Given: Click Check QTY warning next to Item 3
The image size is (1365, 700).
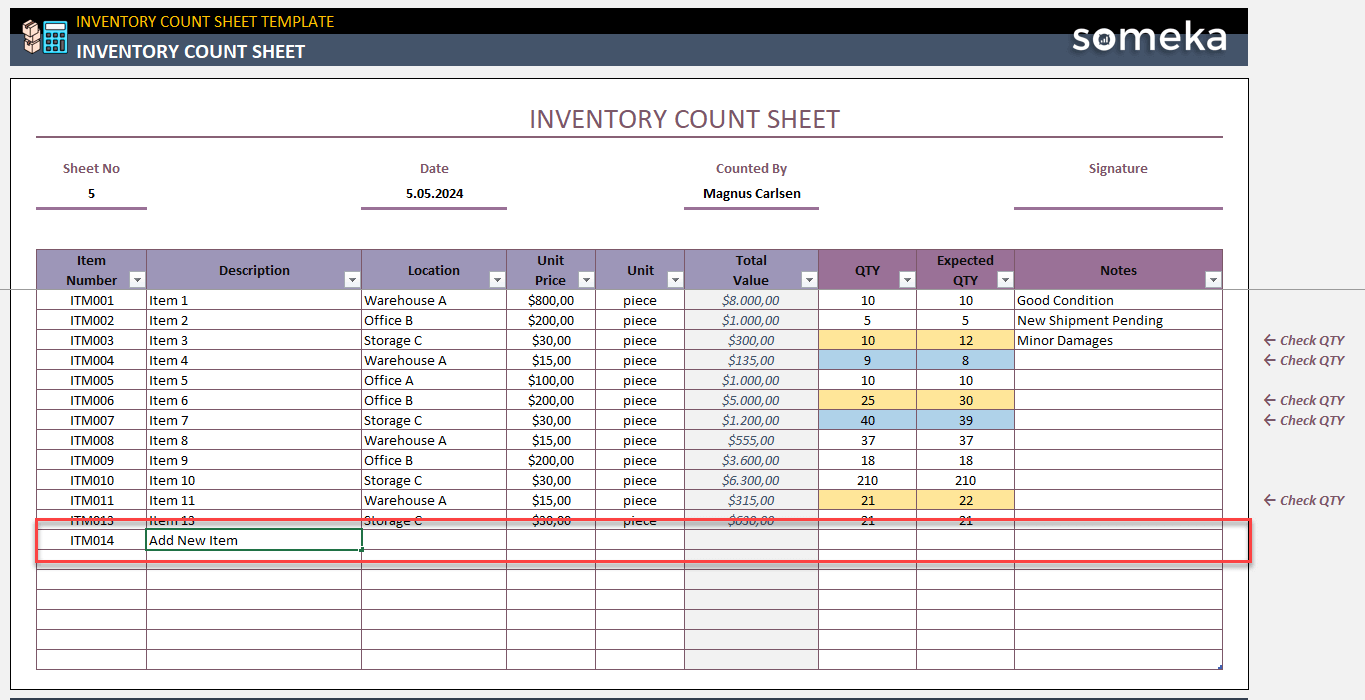Looking at the screenshot, I should pyautogui.click(x=1303, y=340).
